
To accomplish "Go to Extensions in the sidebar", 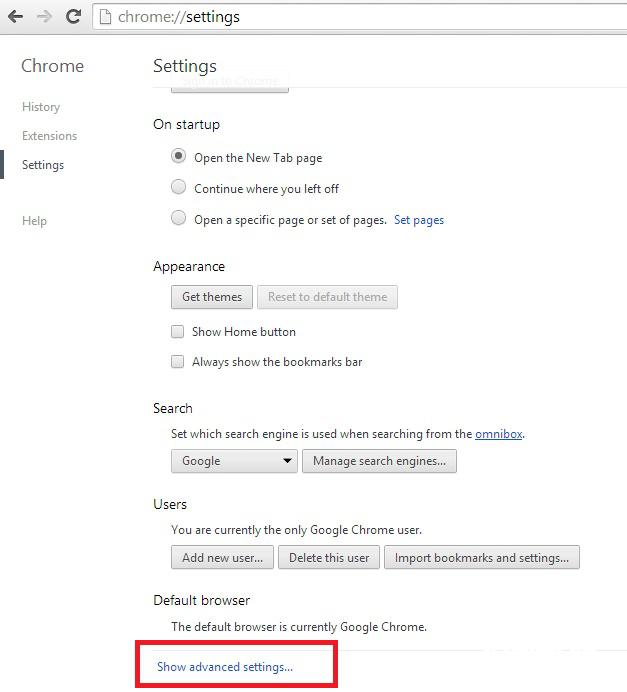I will 49,136.
